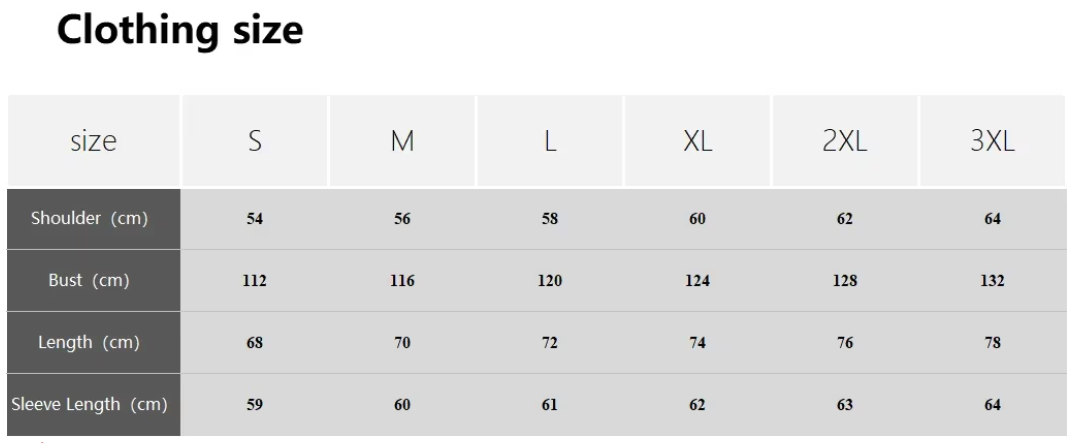
Task: Click the bust value 112 for S
Action: tap(255, 281)
